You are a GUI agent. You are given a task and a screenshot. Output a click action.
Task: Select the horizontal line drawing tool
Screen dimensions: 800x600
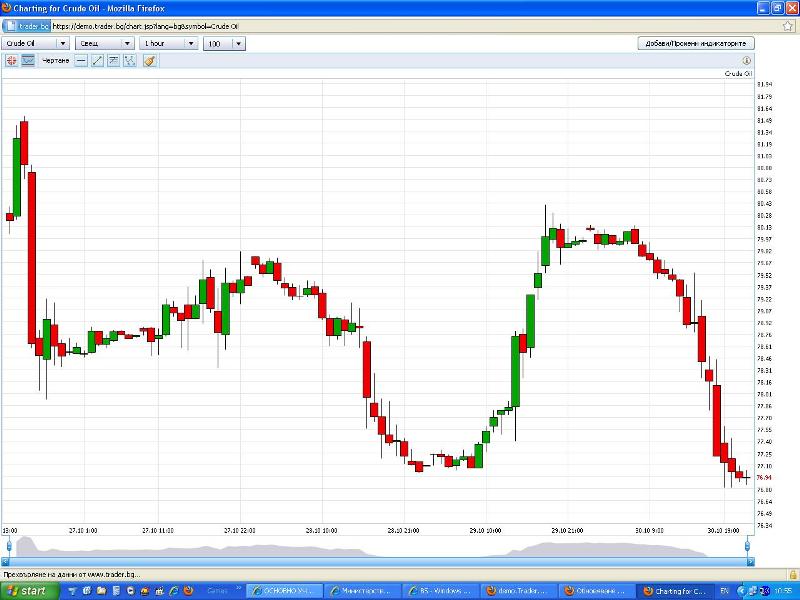click(x=81, y=61)
